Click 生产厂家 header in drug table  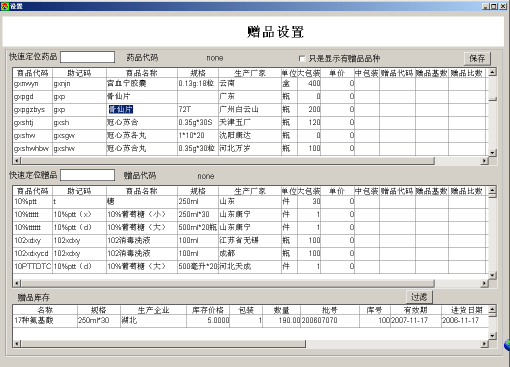pyautogui.click(x=250, y=73)
